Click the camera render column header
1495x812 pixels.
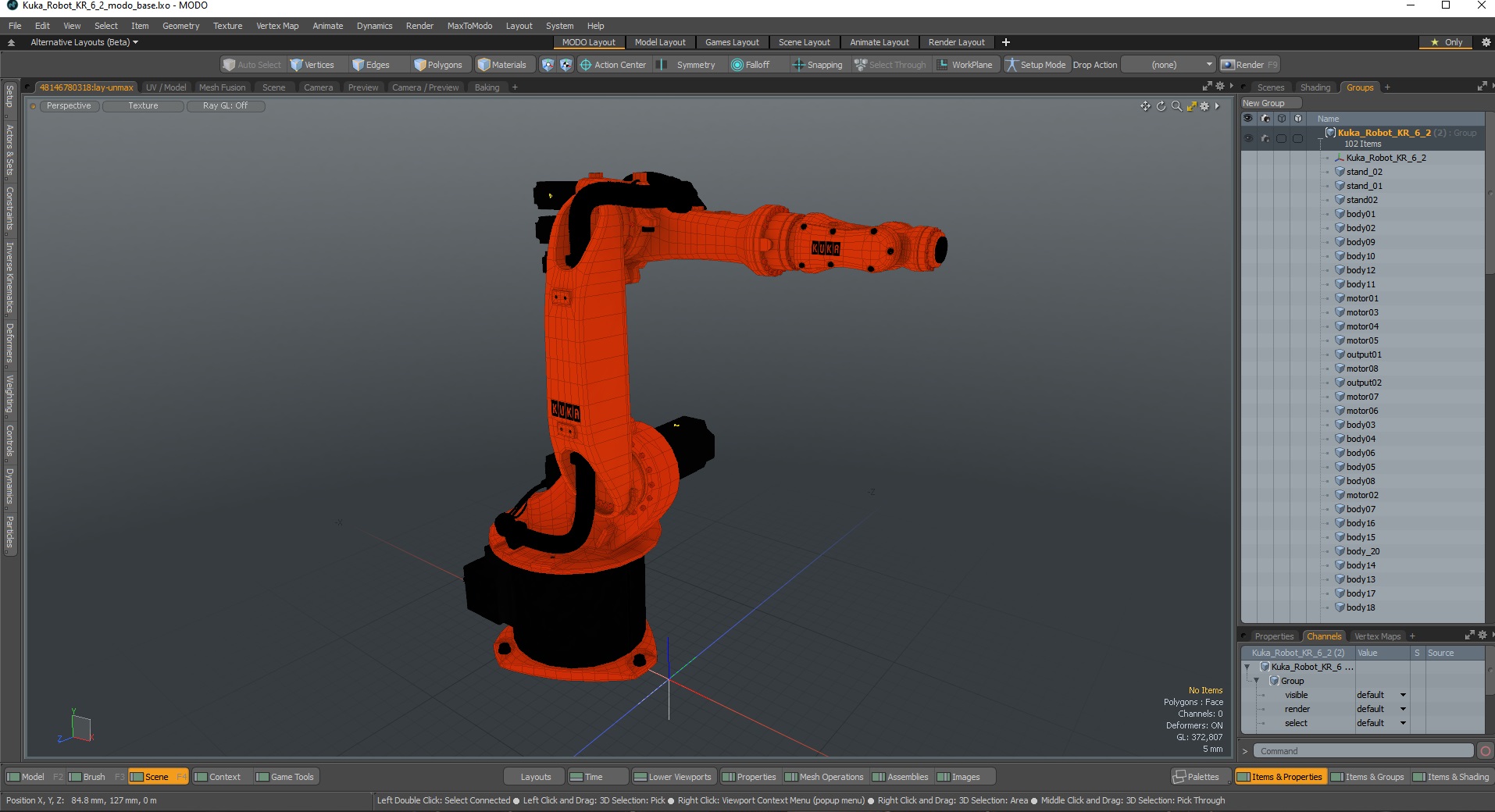coord(1265,119)
